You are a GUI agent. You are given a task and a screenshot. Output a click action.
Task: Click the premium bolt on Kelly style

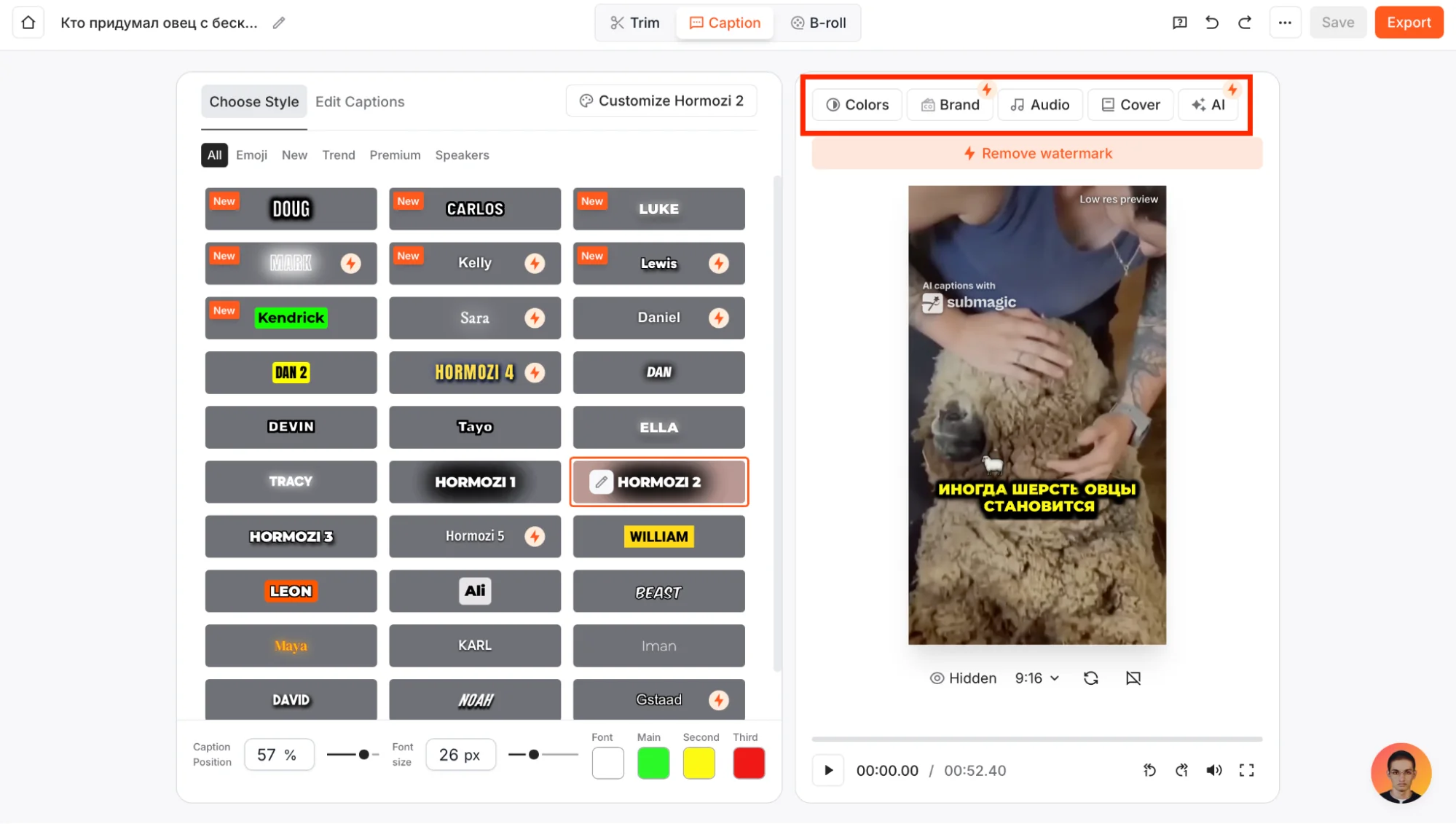pos(535,263)
